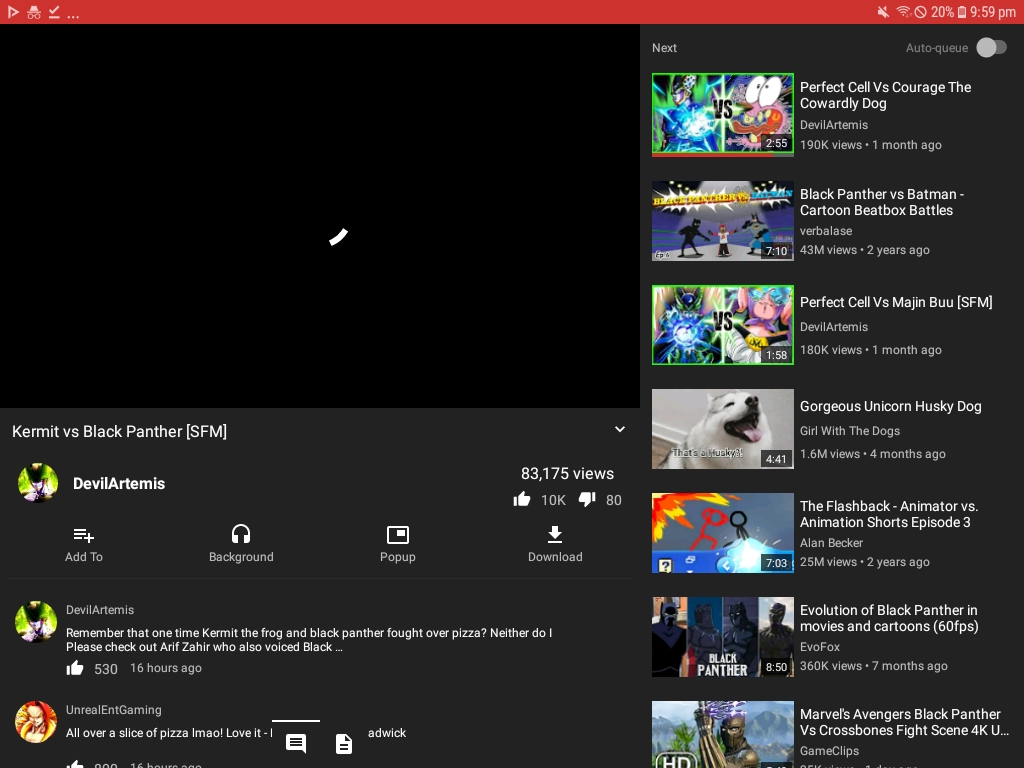Open the incognito icon in the status bar
This screenshot has width=1024, height=768.
click(x=34, y=13)
